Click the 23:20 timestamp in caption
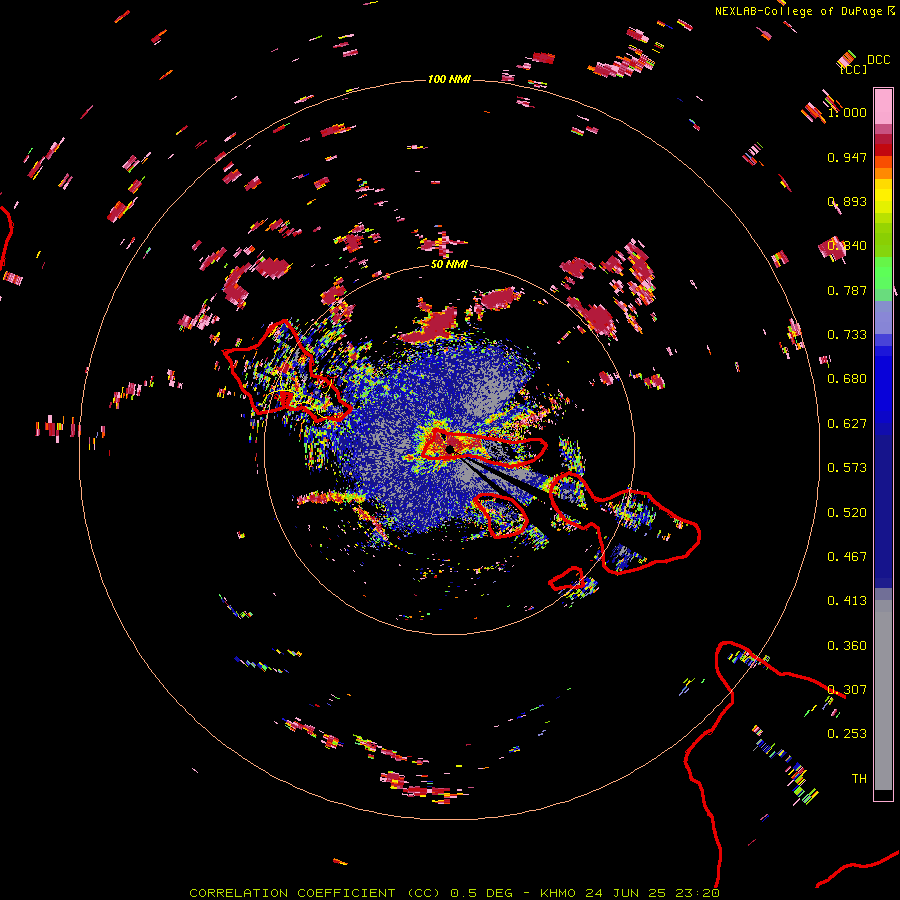 697,893
